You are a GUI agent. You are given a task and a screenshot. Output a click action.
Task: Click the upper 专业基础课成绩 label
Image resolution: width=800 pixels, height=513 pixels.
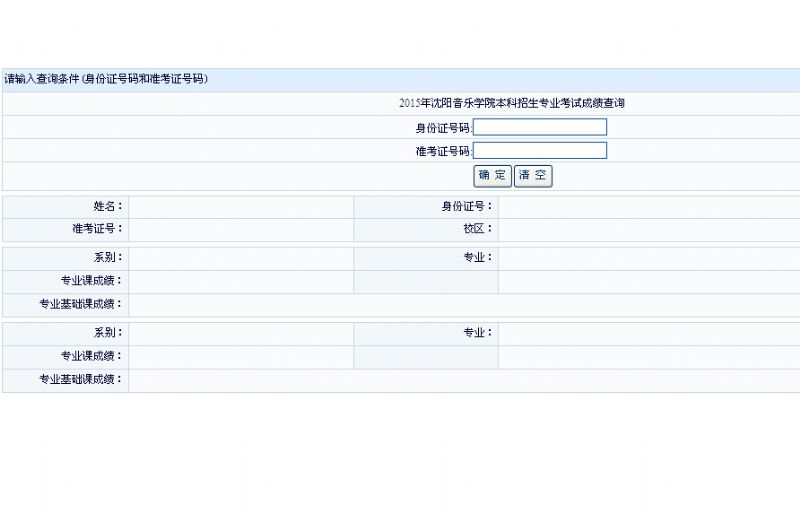point(80,304)
